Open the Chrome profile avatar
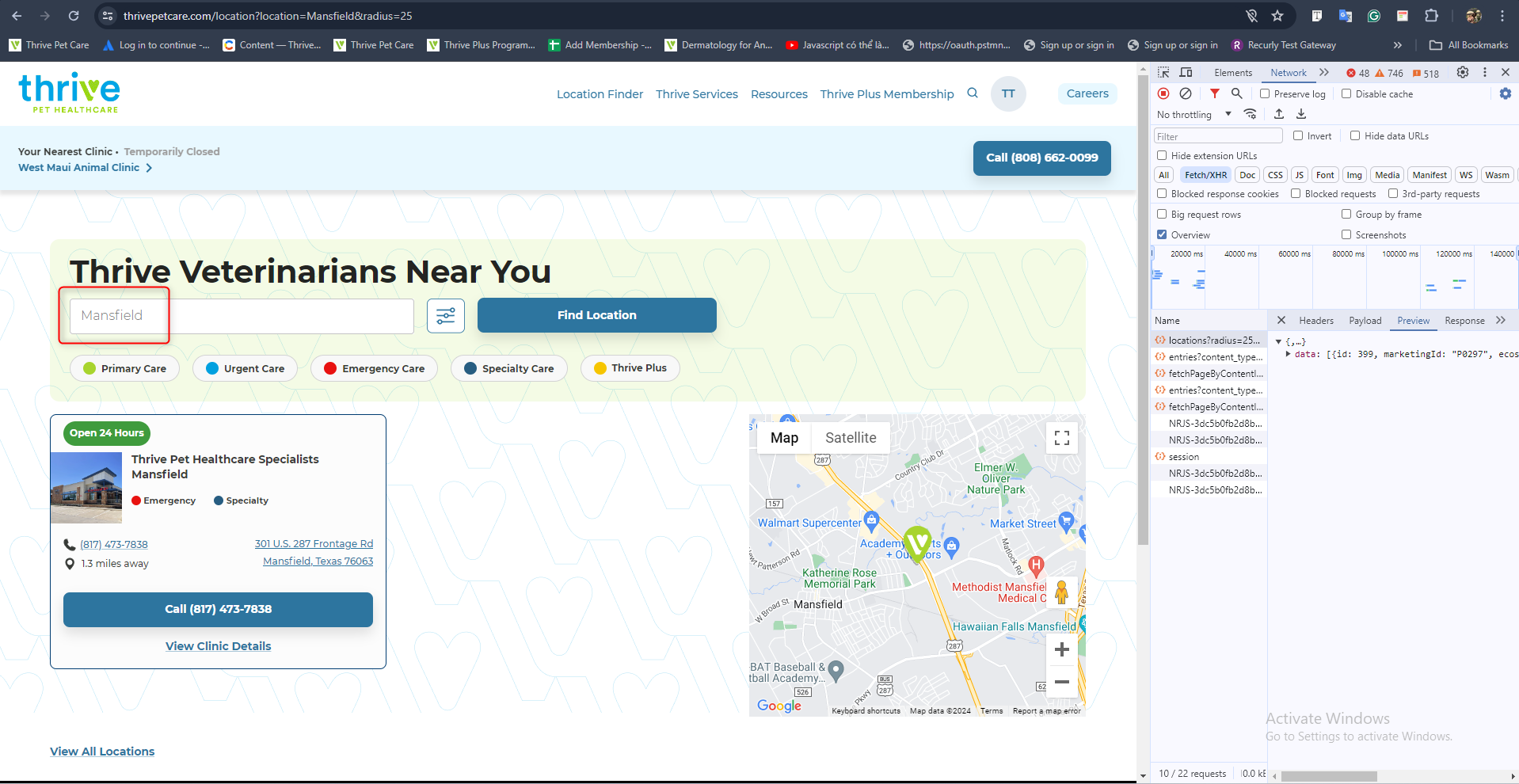Viewport: 1519px width, 784px height. pos(1474,16)
